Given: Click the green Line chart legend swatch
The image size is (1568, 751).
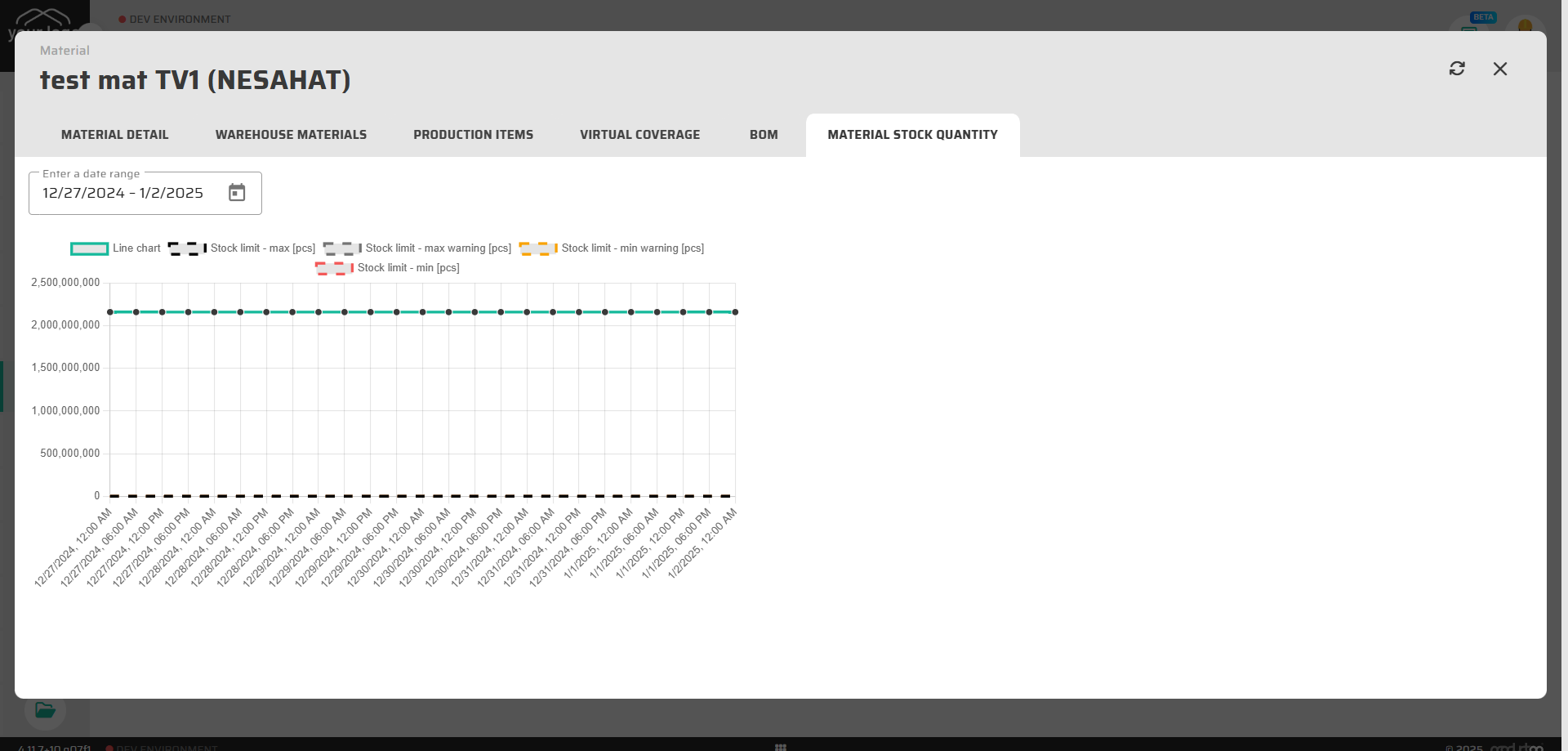Looking at the screenshot, I should click(x=89, y=248).
